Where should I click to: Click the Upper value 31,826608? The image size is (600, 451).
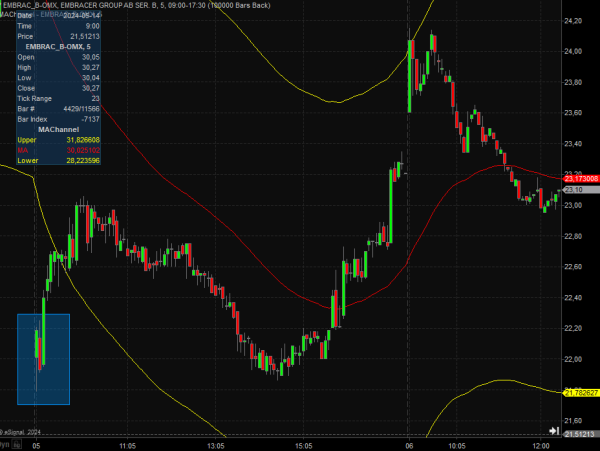pos(83,140)
